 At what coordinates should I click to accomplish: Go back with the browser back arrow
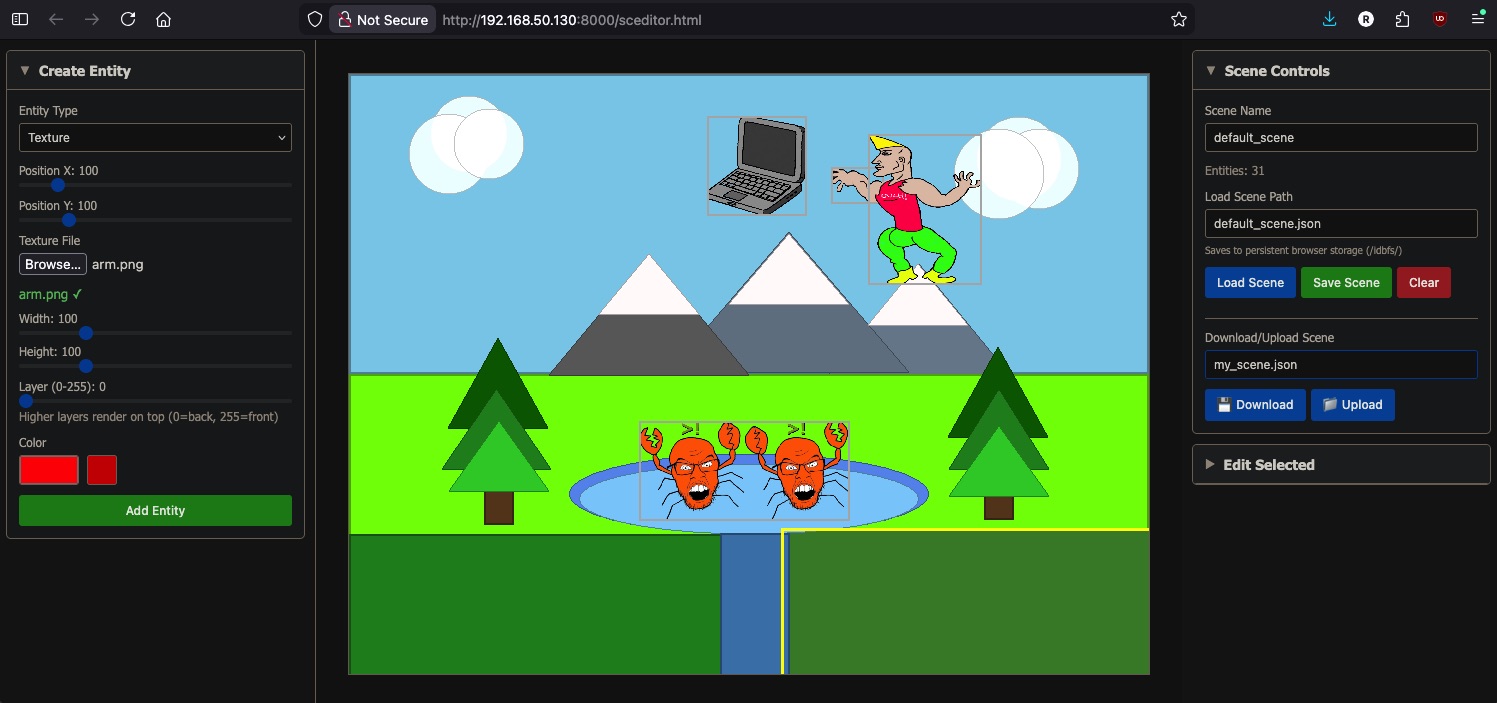pos(56,19)
